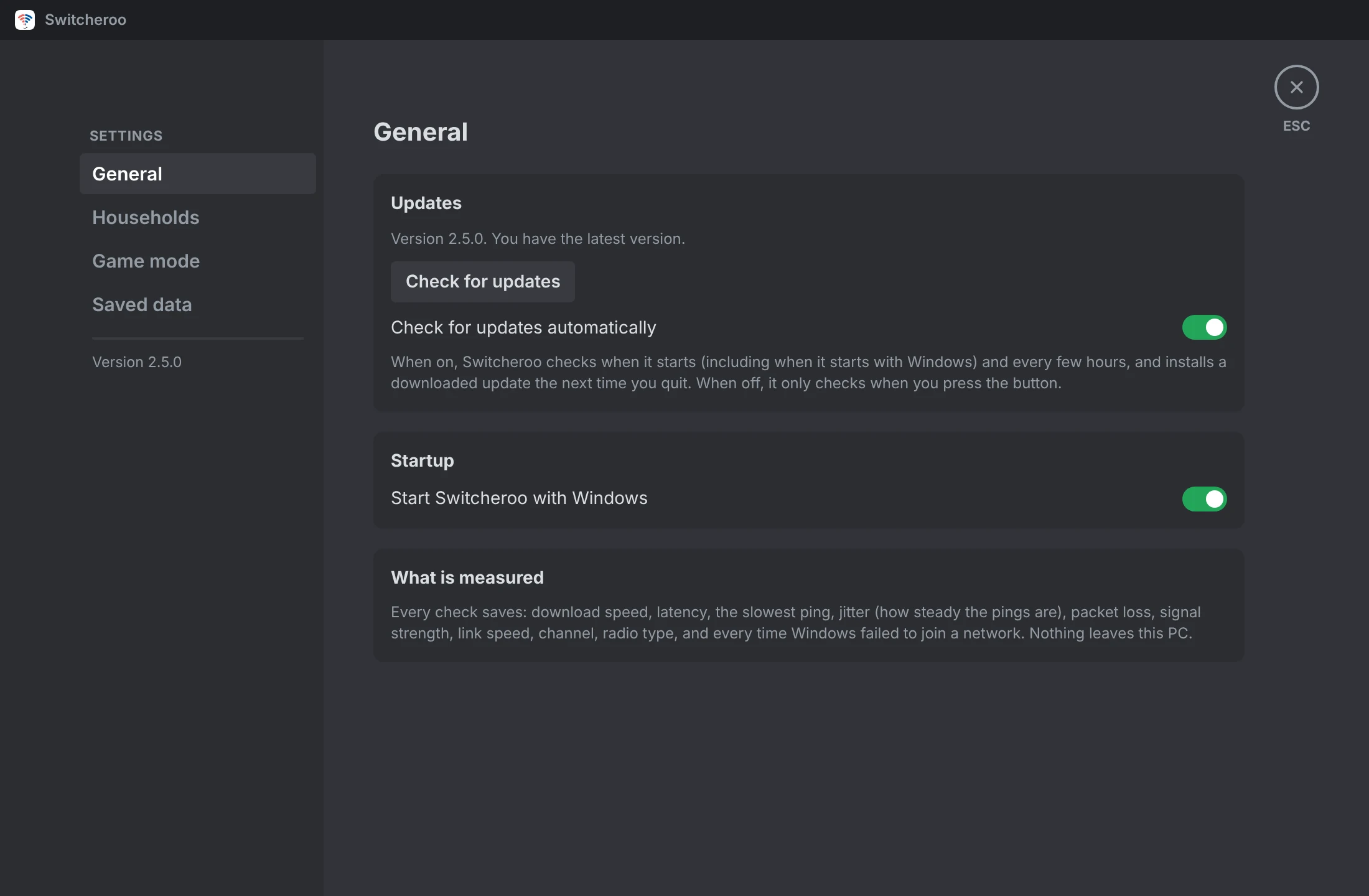Image resolution: width=1369 pixels, height=896 pixels.
Task: Click 'Check for updates automatically' label
Action: point(523,327)
